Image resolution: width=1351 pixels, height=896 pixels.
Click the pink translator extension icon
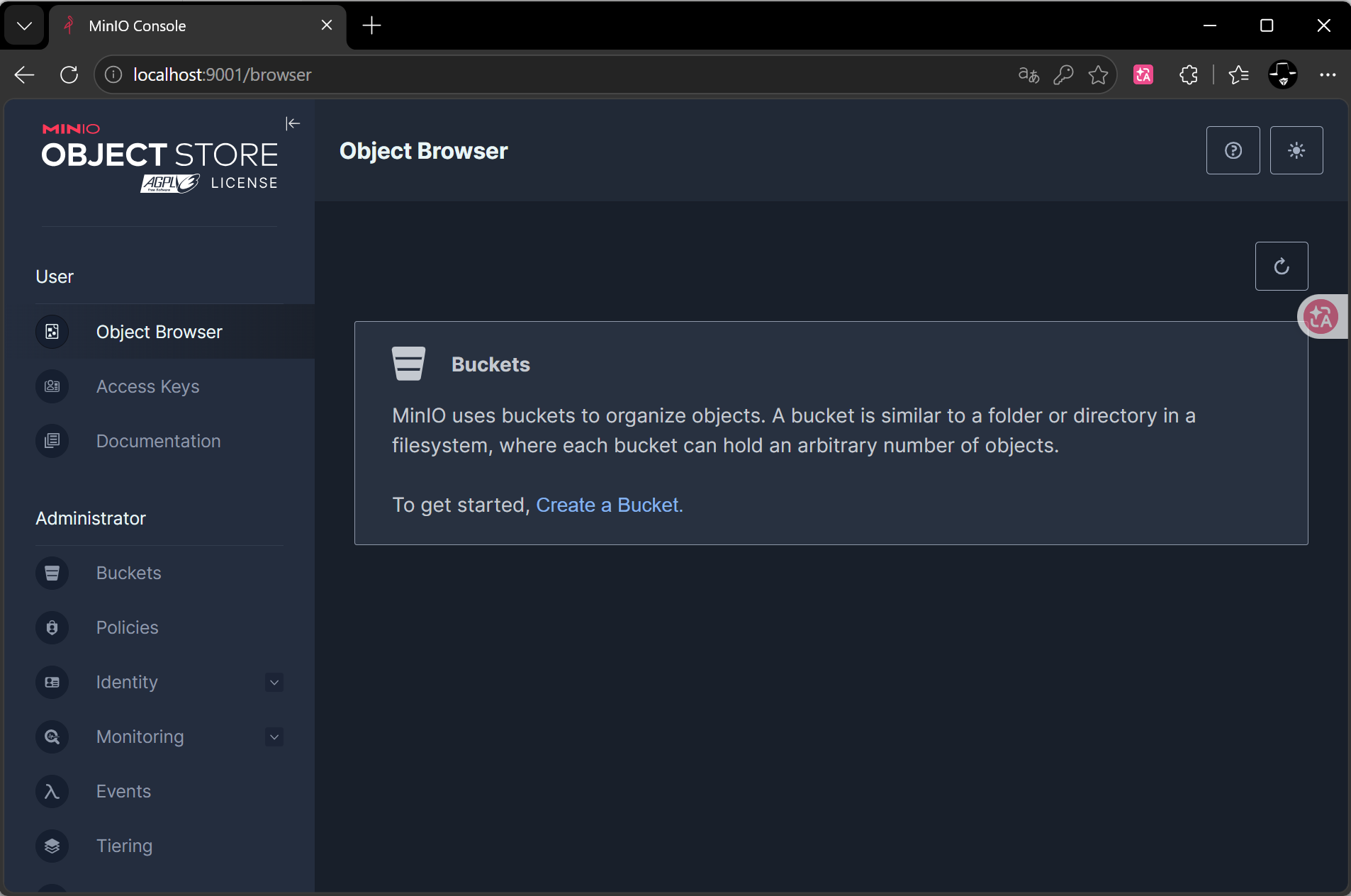(1143, 74)
